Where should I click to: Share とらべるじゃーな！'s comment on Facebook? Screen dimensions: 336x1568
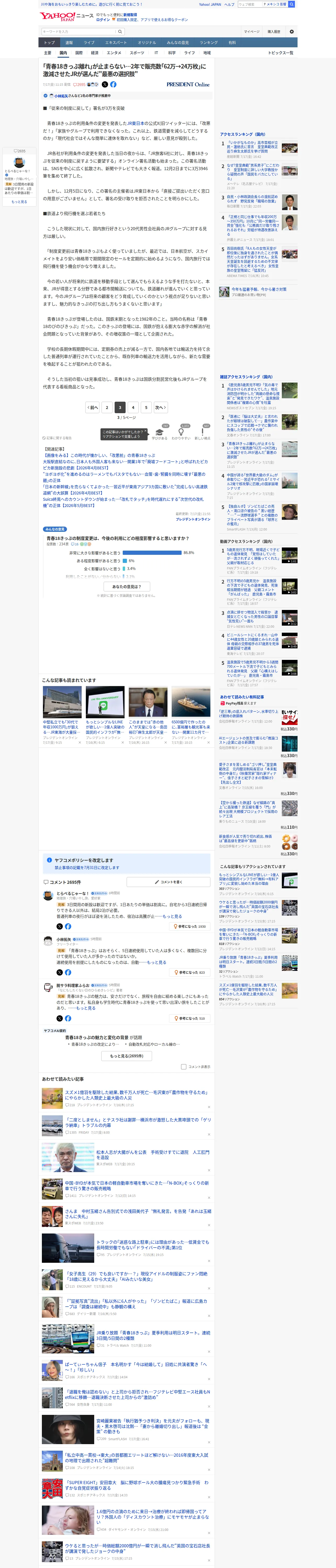click(68, 926)
